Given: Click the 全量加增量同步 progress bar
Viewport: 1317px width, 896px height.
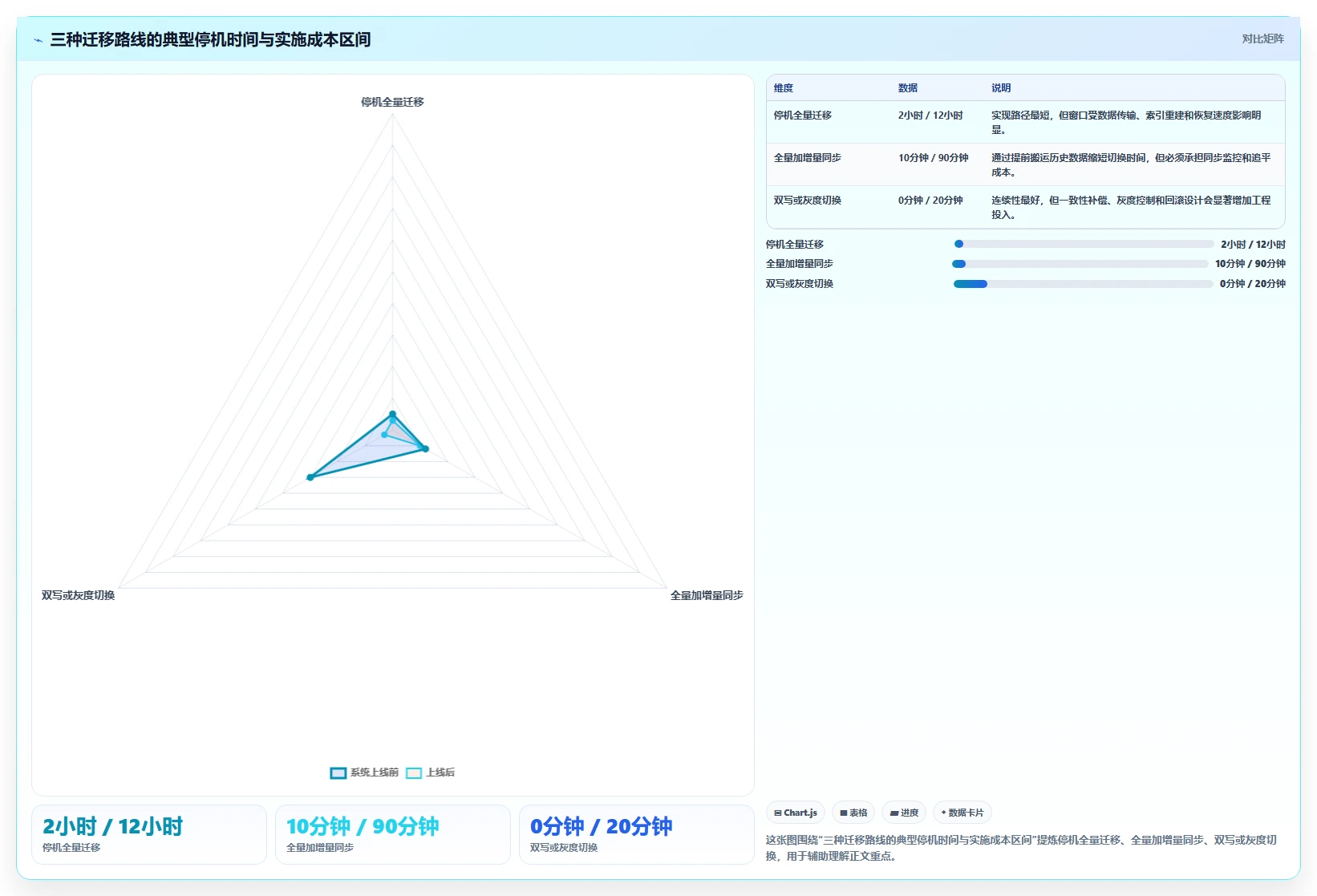Looking at the screenshot, I should point(1080,264).
